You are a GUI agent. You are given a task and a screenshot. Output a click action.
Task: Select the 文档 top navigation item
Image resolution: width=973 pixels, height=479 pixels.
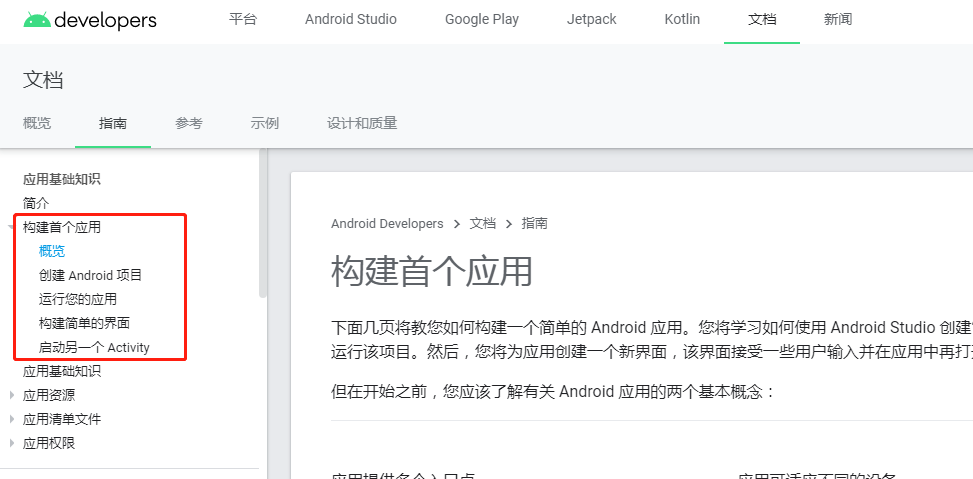pos(762,19)
